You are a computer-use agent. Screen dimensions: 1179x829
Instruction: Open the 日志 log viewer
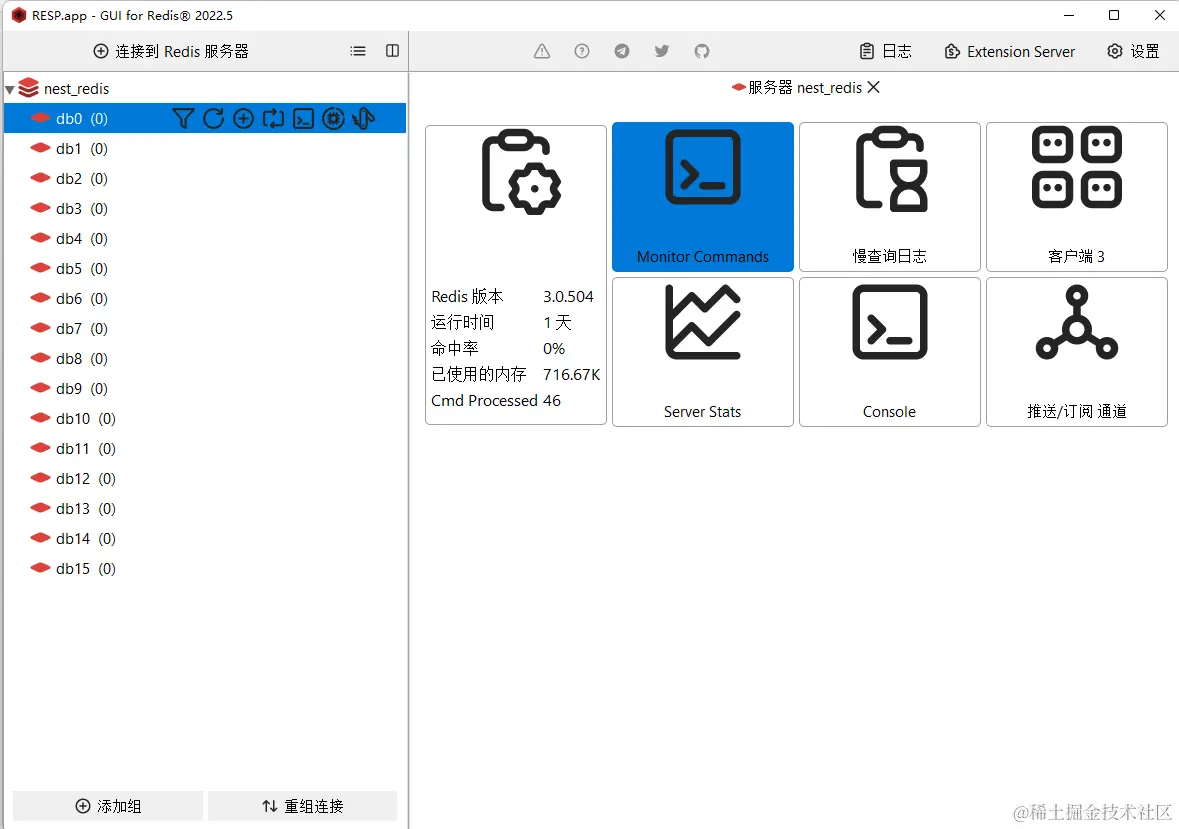886,51
